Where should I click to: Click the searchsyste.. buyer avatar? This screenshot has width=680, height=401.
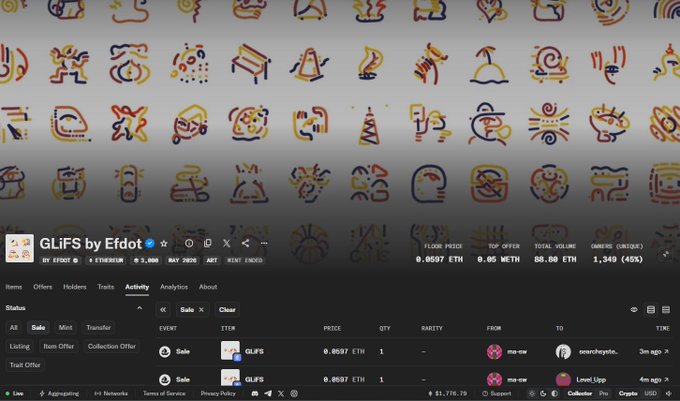(563, 352)
